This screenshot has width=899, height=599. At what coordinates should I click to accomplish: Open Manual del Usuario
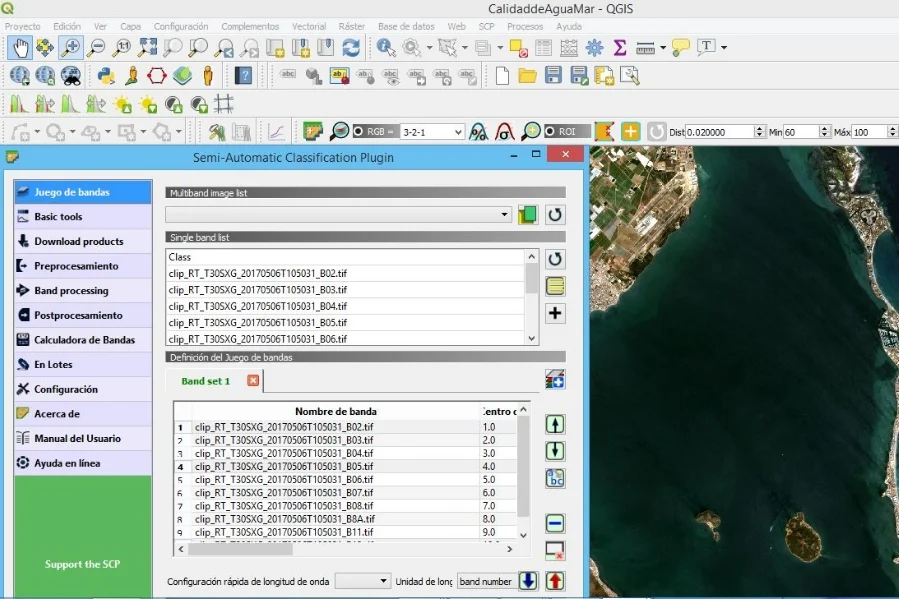[x=83, y=439]
